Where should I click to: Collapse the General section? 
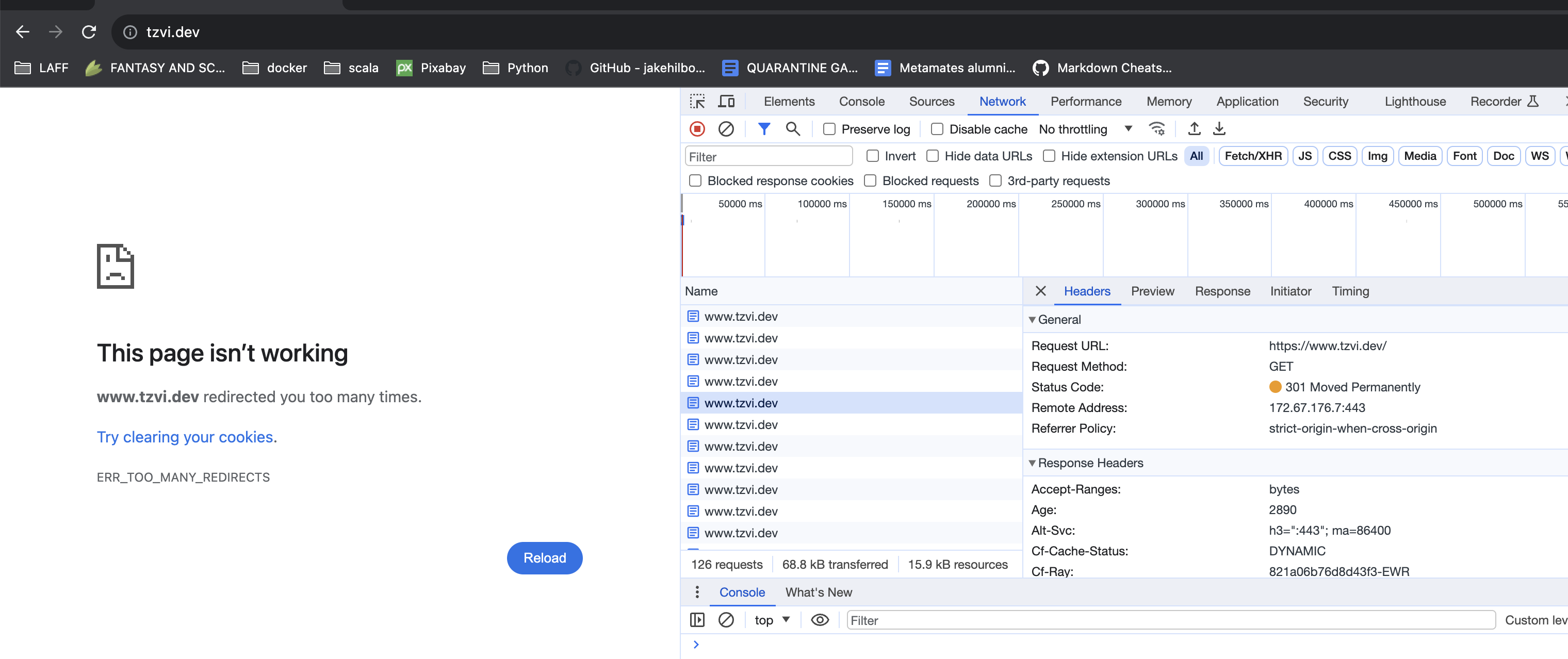tap(1032, 320)
